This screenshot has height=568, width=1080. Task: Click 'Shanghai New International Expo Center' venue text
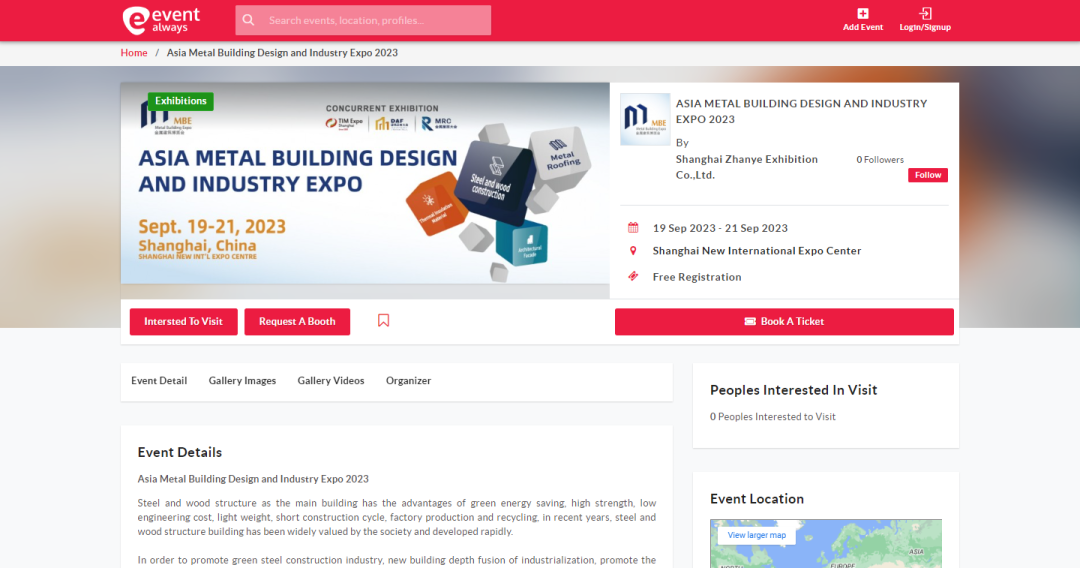757,251
